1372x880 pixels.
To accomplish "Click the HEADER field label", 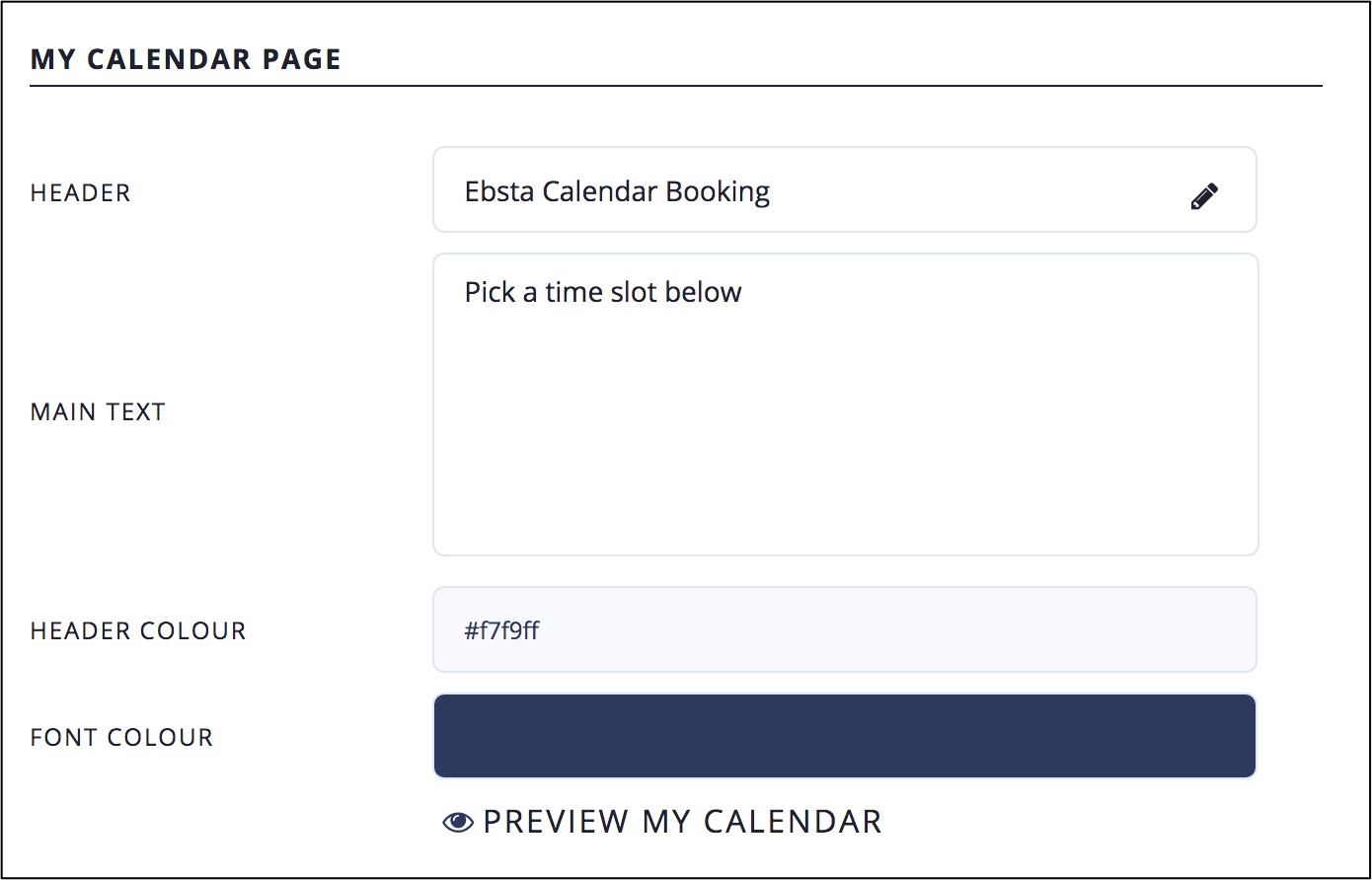I will tap(80, 192).
